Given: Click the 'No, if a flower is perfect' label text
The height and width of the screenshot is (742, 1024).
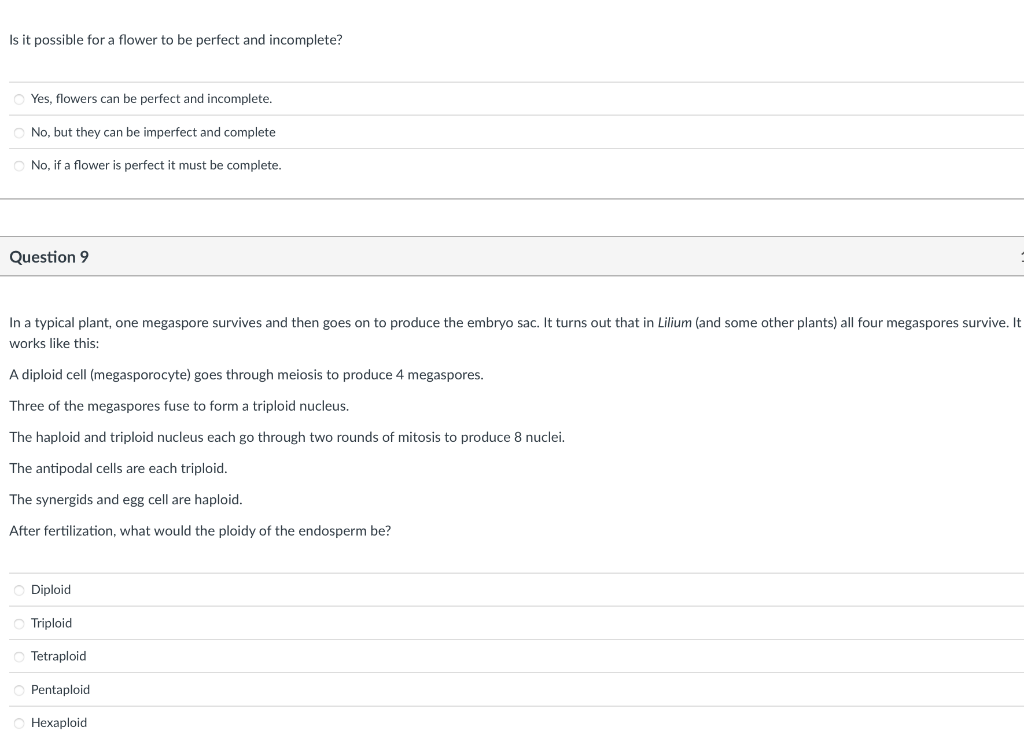Looking at the screenshot, I should point(156,165).
